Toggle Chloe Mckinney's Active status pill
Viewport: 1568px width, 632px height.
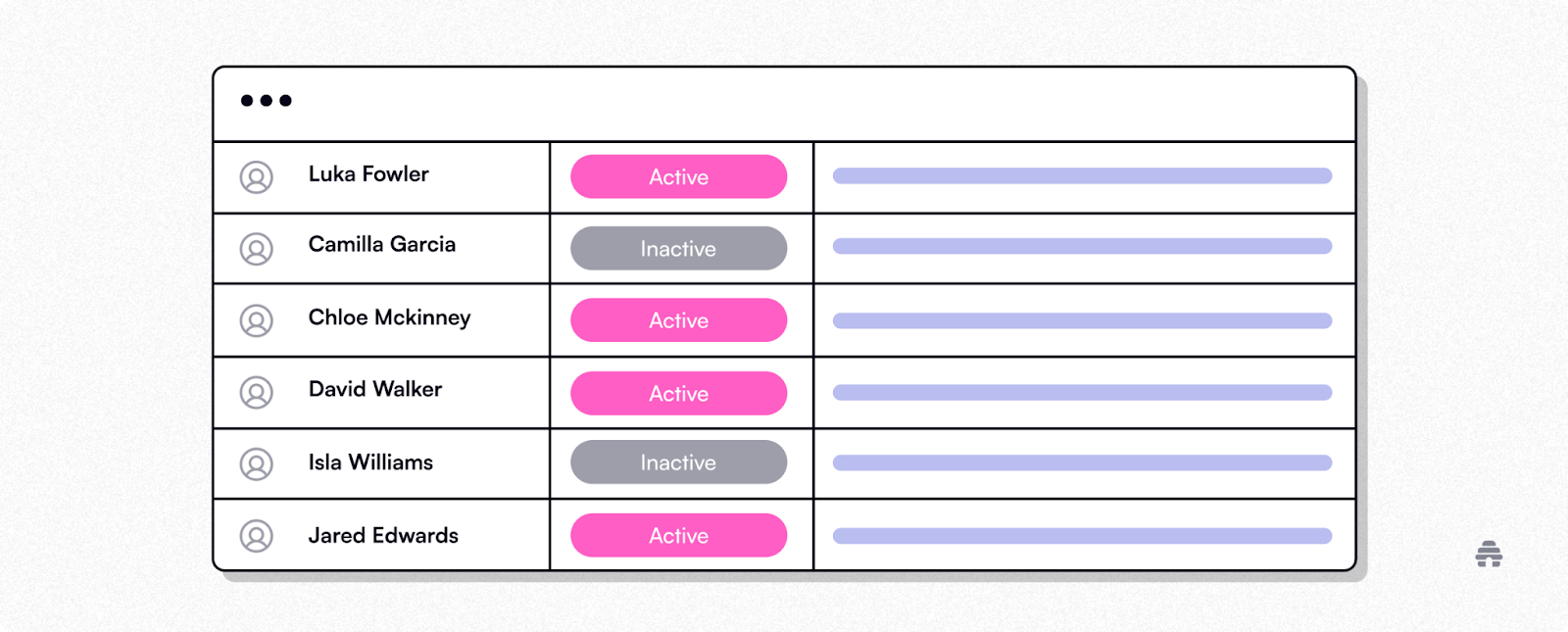tap(679, 320)
